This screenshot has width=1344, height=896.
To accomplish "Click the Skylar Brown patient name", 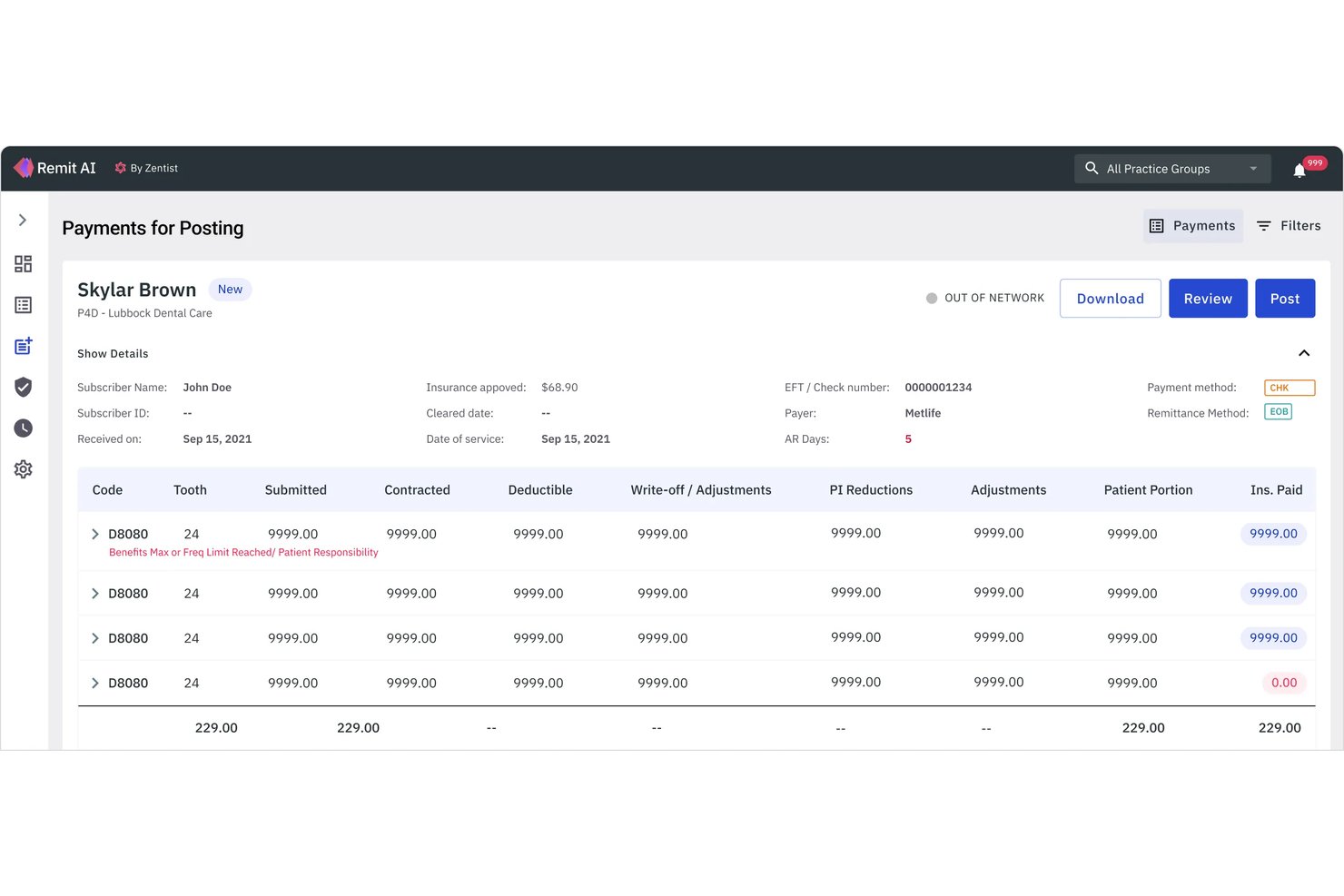I will pos(136,290).
